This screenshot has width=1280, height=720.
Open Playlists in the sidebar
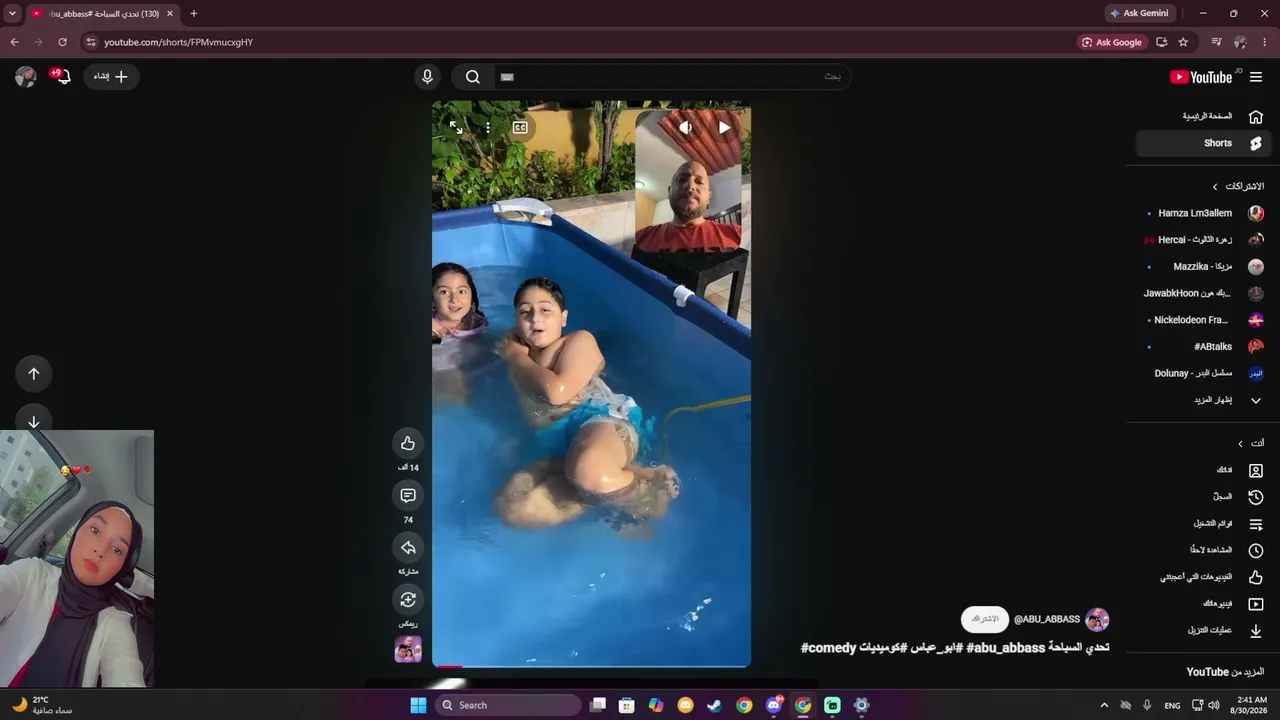coord(1202,524)
